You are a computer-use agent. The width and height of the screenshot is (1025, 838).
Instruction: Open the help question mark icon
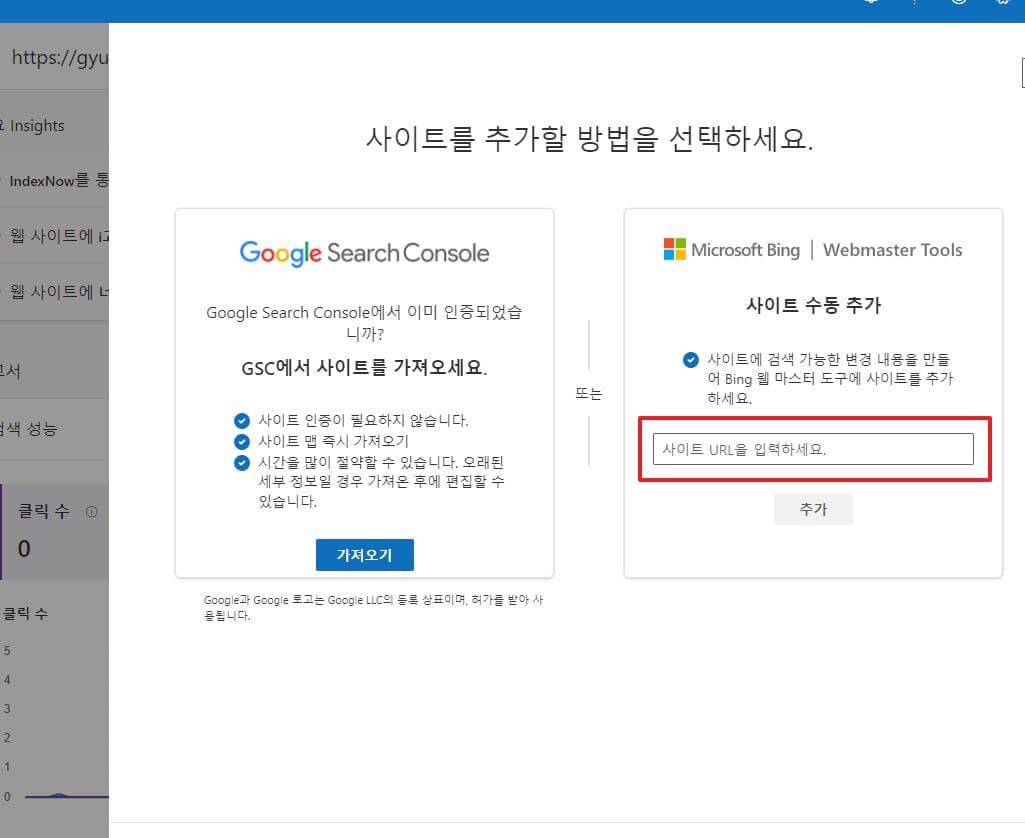915,4
